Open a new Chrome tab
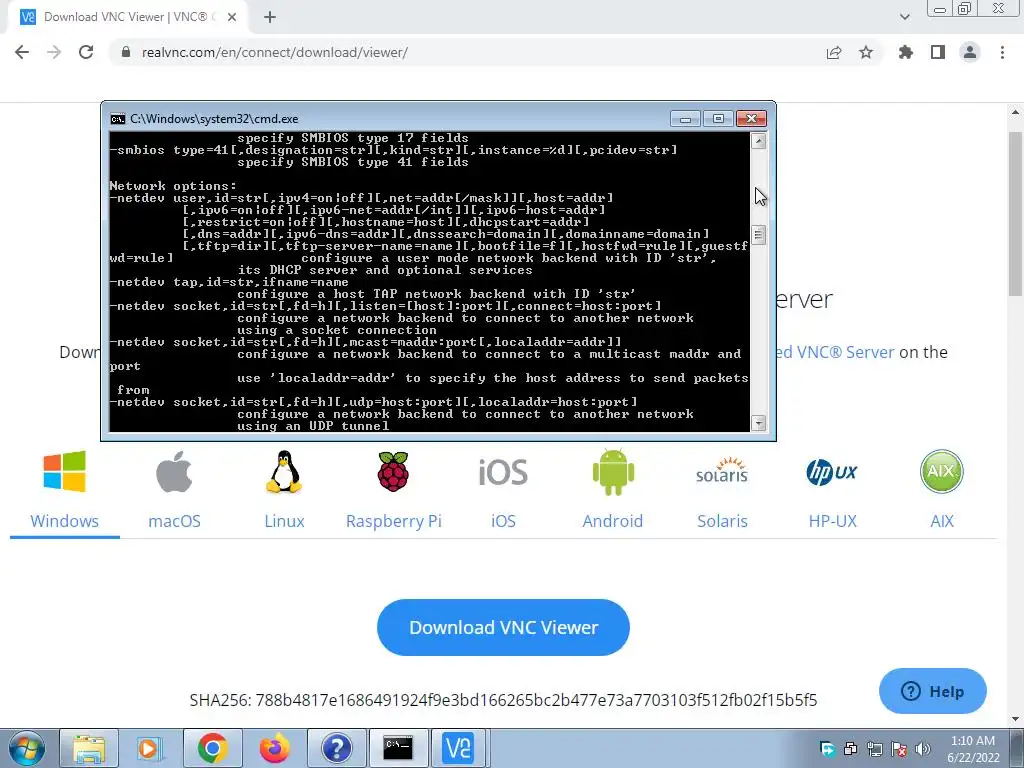The height and width of the screenshot is (768, 1024). tap(270, 17)
